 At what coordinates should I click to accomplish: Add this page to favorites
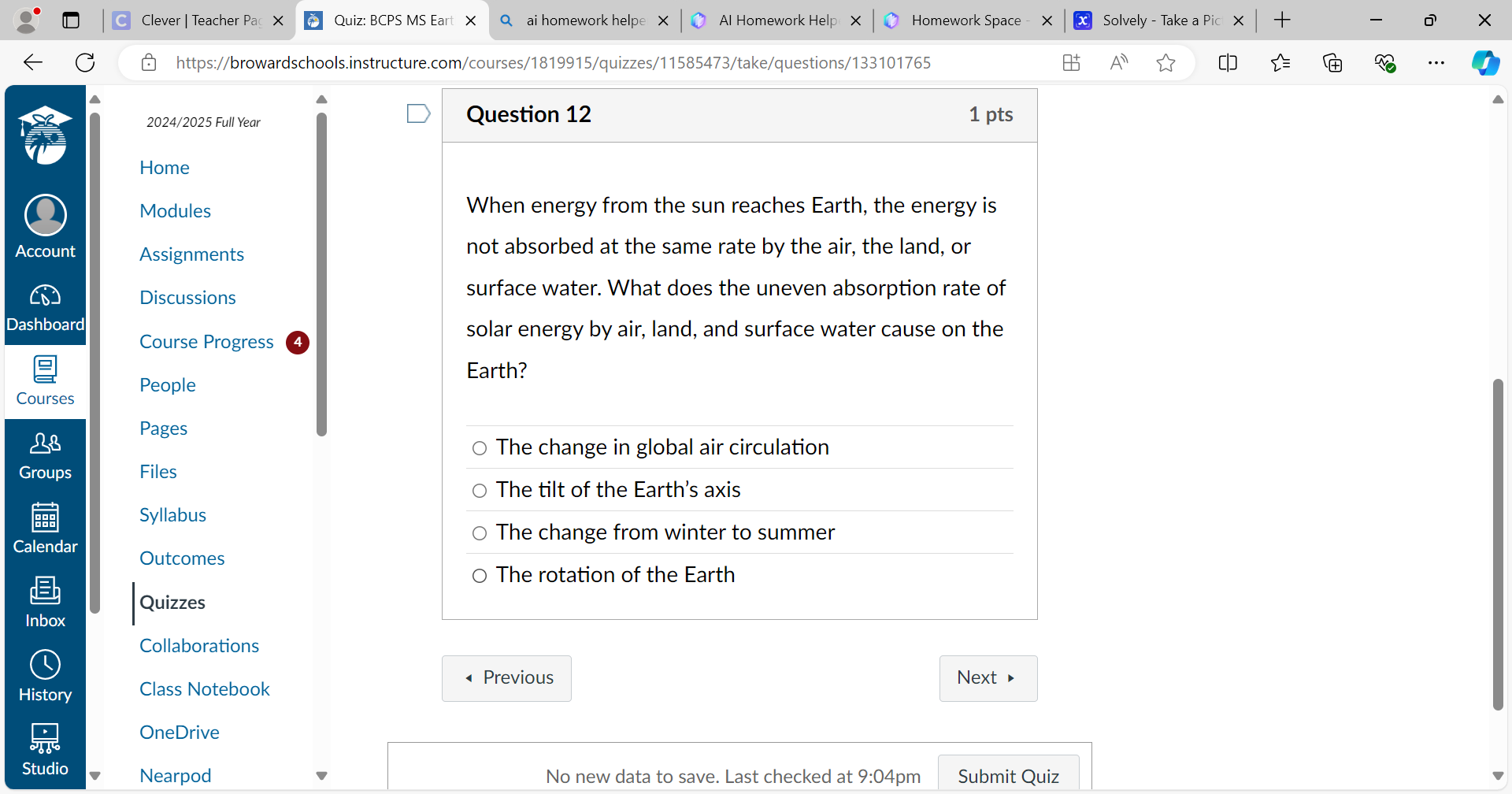click(x=1166, y=62)
